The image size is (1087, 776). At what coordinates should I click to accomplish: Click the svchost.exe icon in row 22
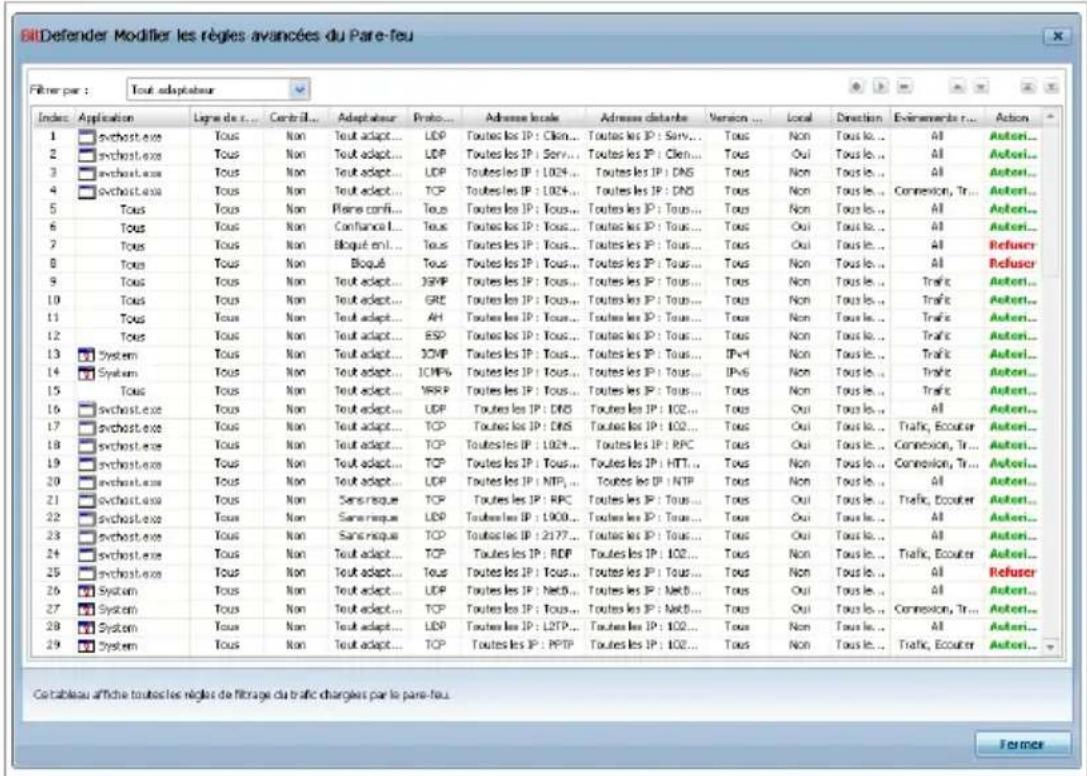click(87, 519)
